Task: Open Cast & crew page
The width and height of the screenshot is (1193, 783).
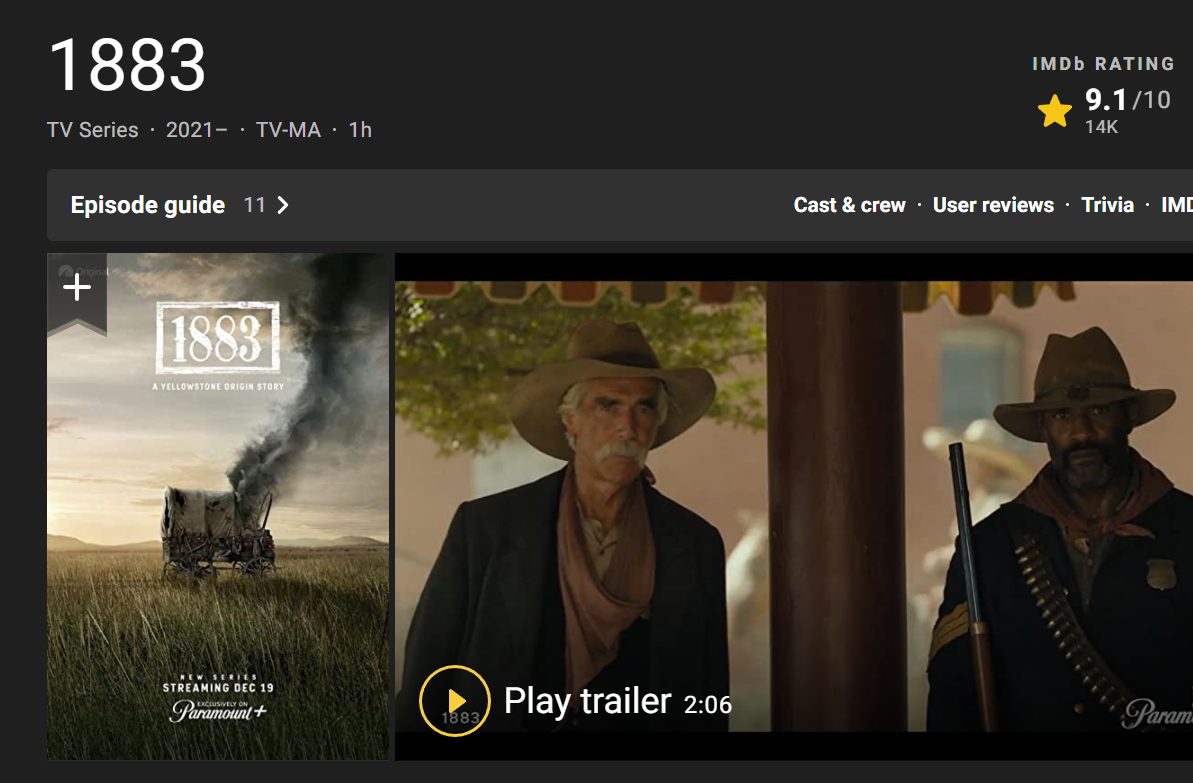Action: point(849,205)
